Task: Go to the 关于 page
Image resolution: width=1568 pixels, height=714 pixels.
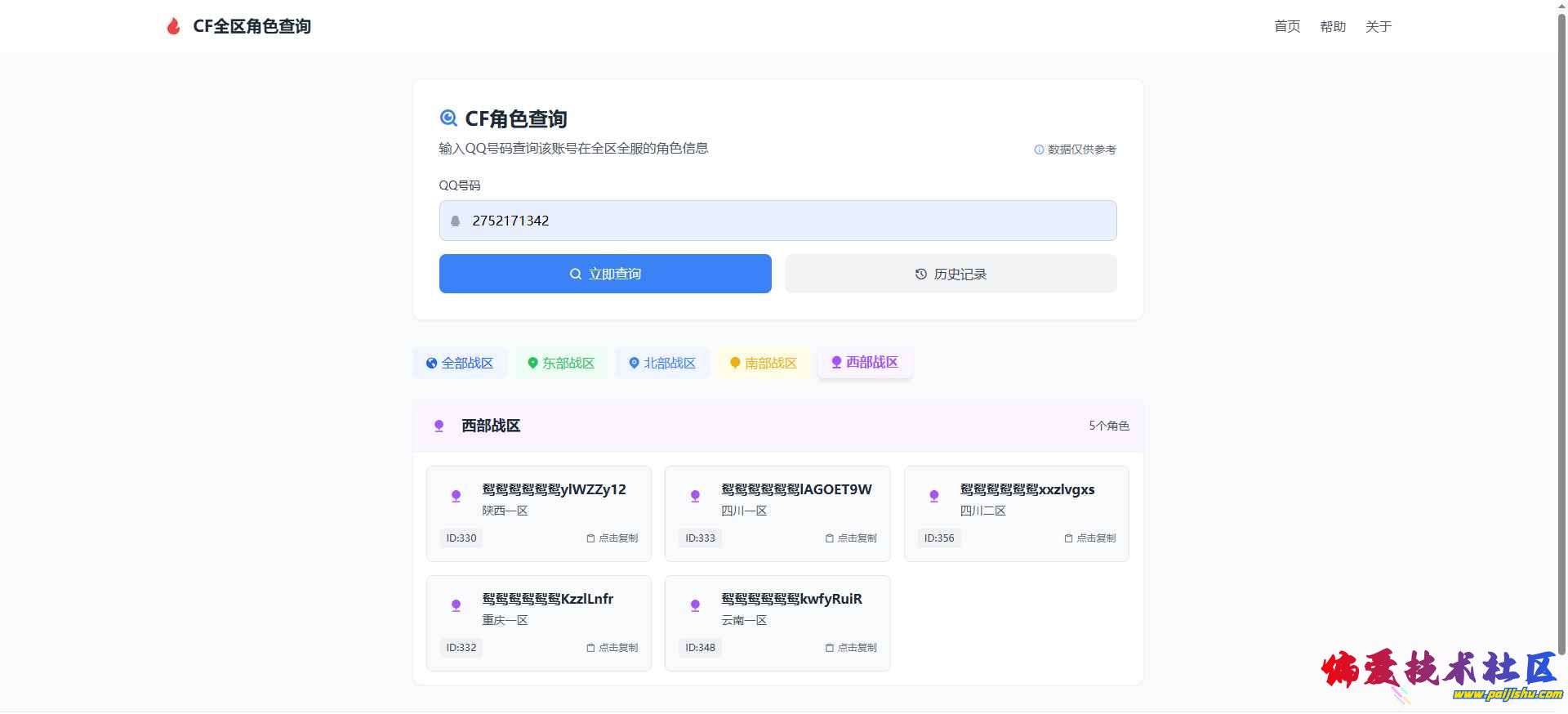Action: coord(1379,26)
